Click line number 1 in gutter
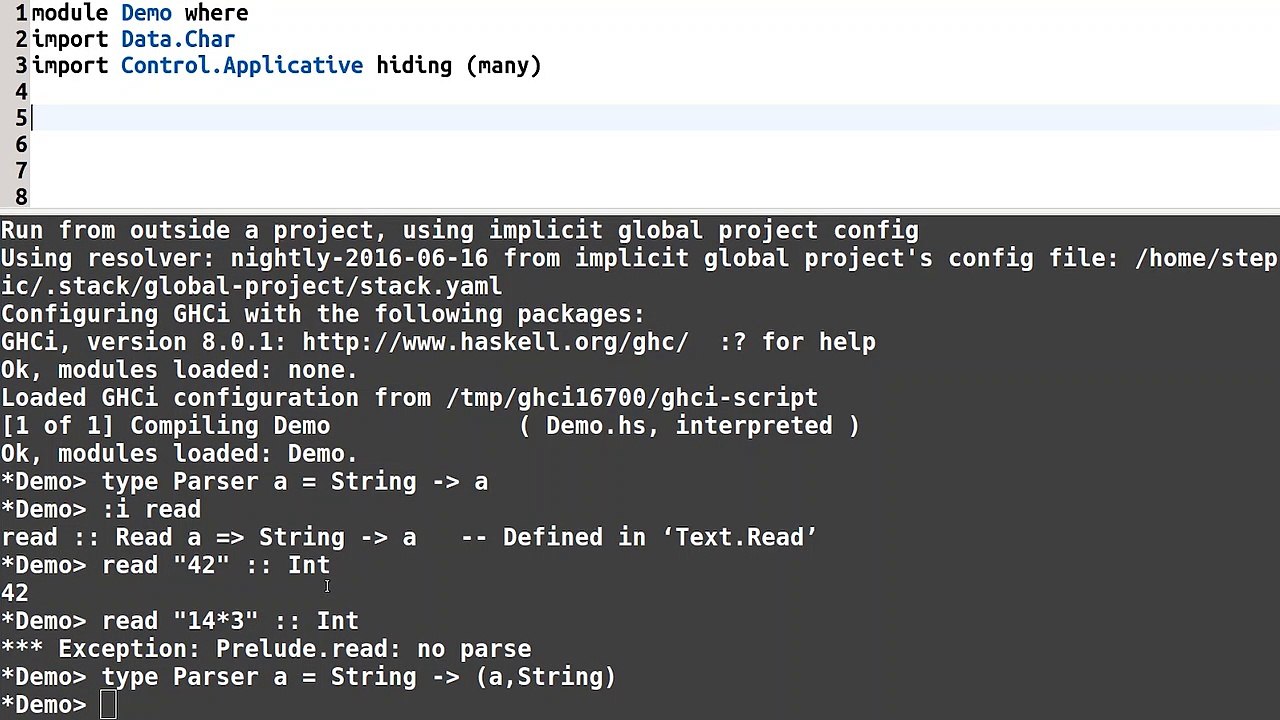1280x720 pixels. [x=21, y=13]
